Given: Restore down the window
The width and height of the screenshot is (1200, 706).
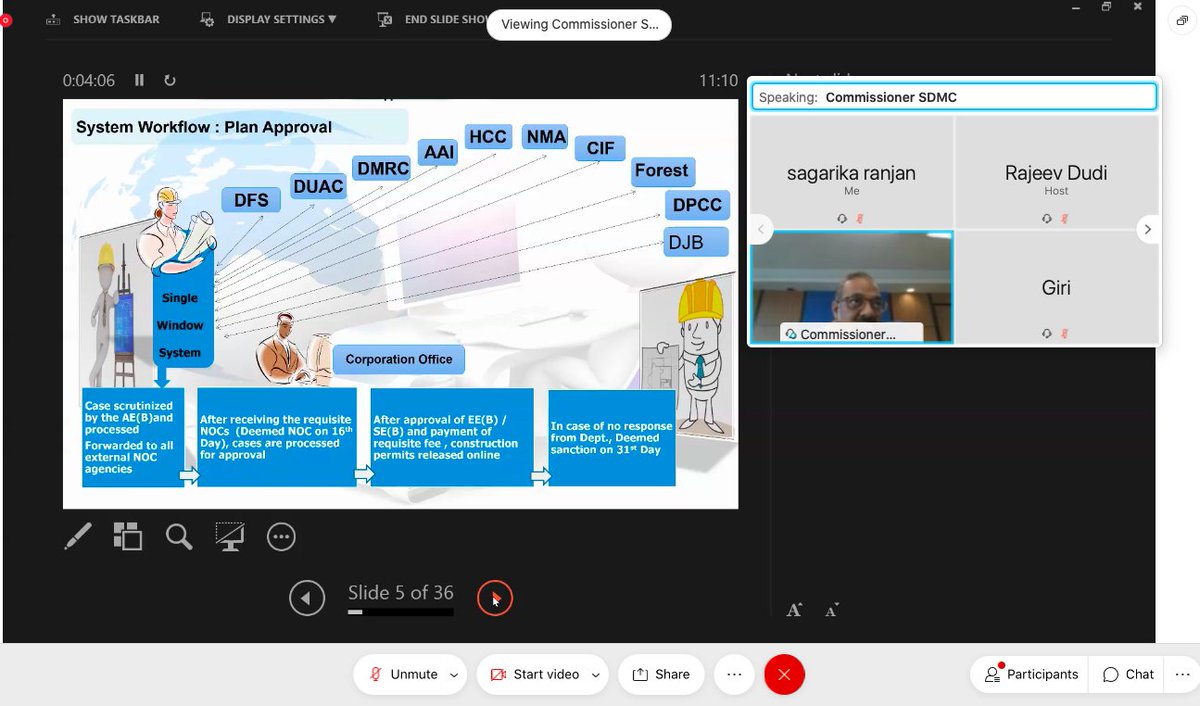Looking at the screenshot, I should (1107, 7).
